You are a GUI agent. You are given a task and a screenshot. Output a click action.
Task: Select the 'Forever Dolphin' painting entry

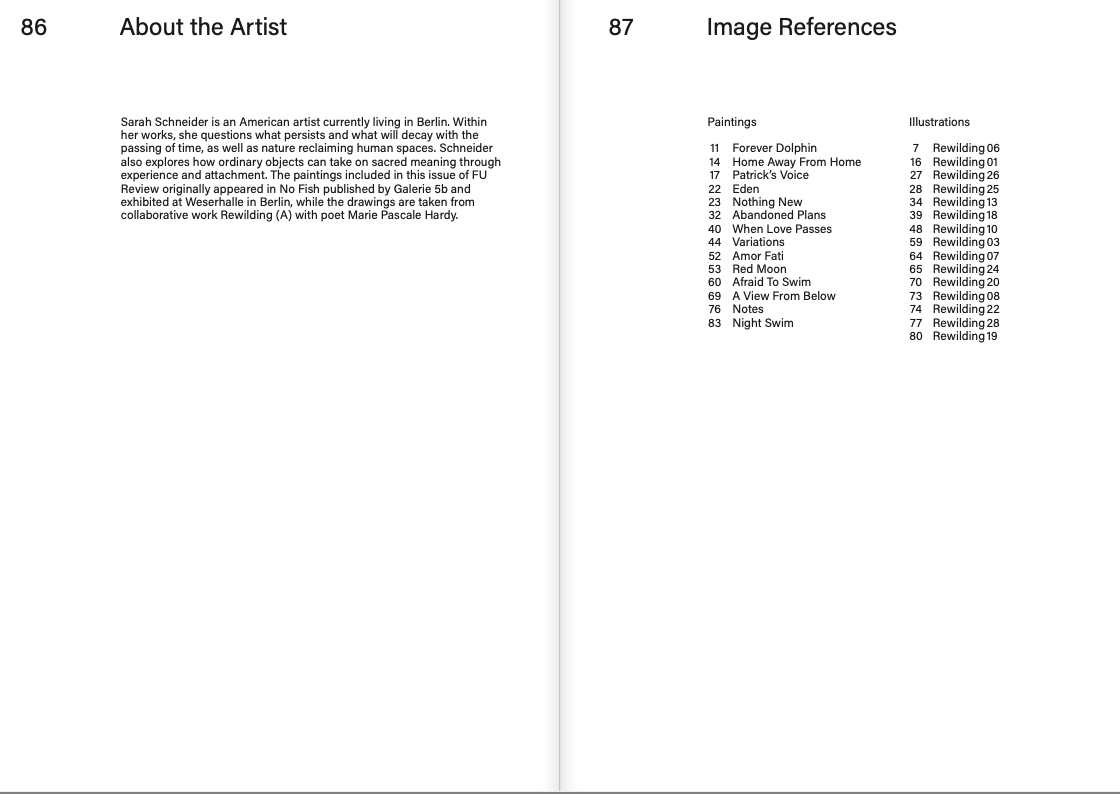coord(774,149)
